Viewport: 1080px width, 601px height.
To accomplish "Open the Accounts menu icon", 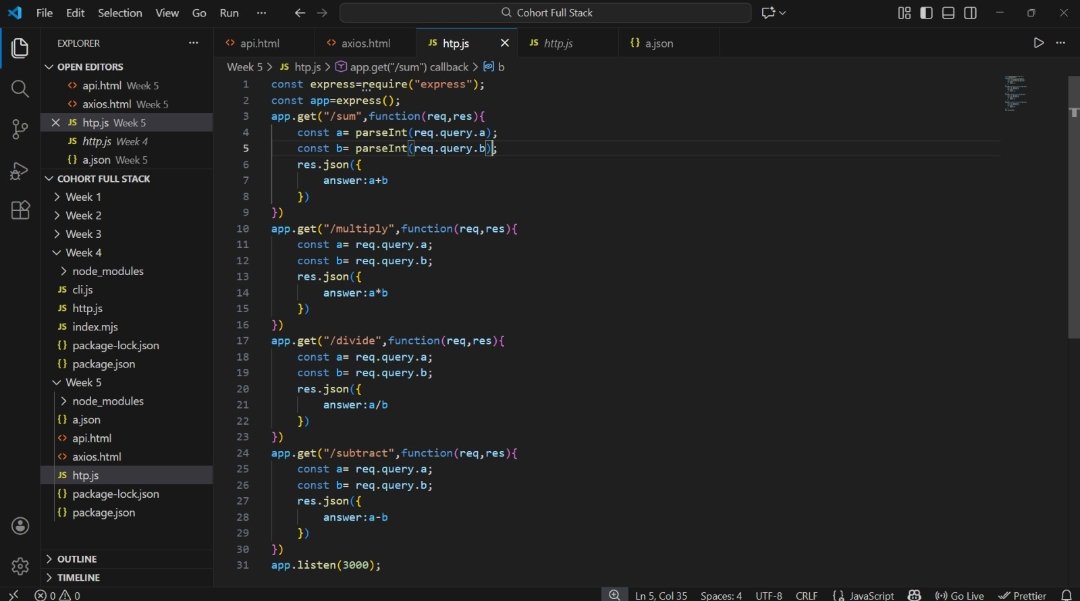I will coord(20,526).
